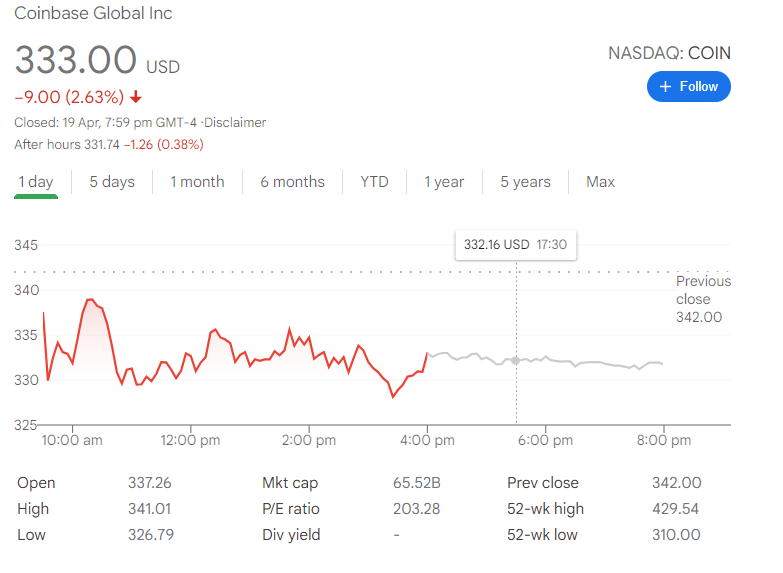
Task: Click the 330 y-axis label
Action: 26,380
